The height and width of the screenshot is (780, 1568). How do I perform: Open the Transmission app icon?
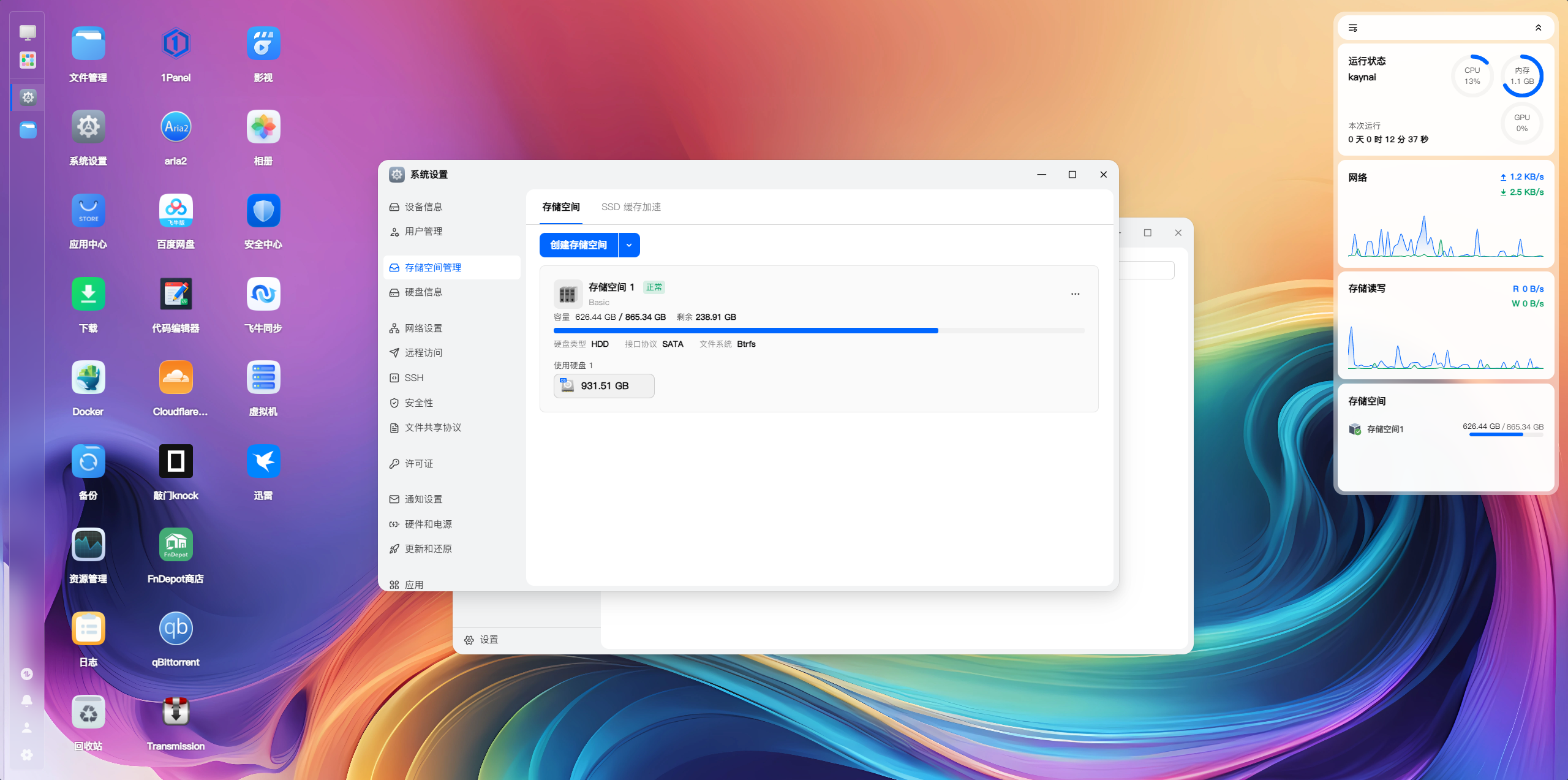click(176, 712)
